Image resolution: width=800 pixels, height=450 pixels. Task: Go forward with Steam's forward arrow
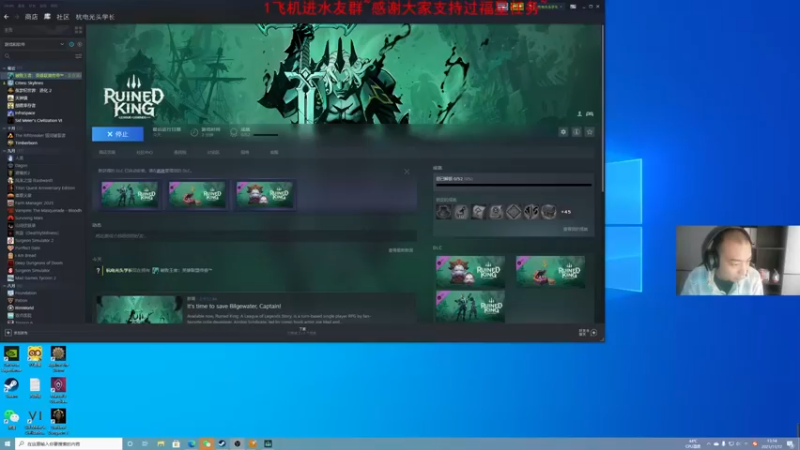coord(16,17)
